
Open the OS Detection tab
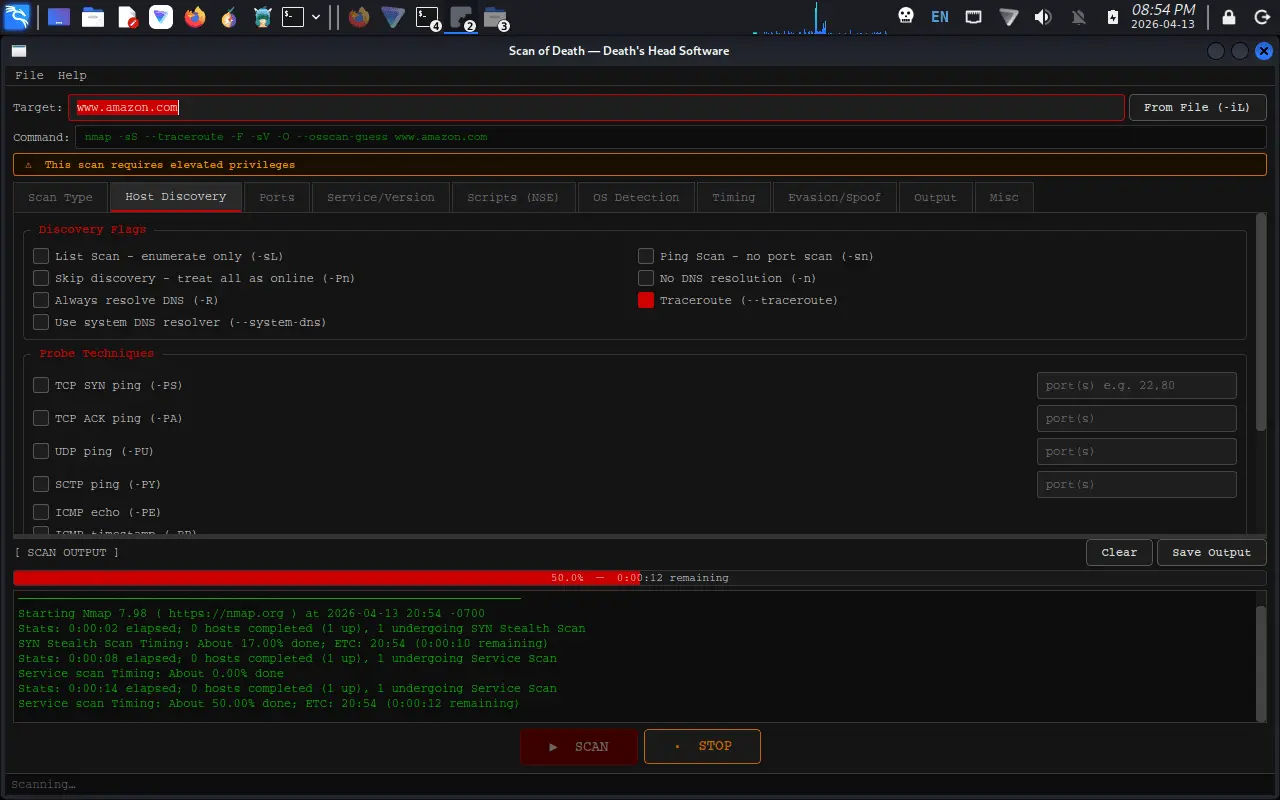point(636,197)
